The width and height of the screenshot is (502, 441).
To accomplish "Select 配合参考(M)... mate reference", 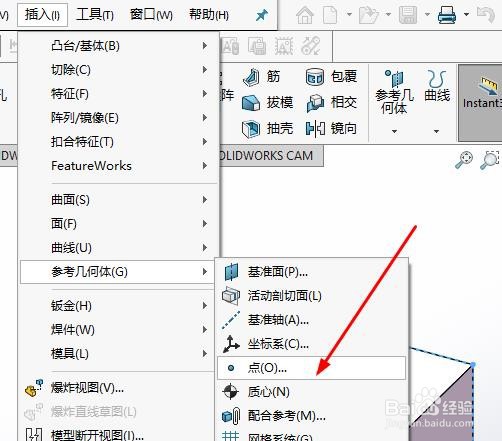I will [311, 416].
